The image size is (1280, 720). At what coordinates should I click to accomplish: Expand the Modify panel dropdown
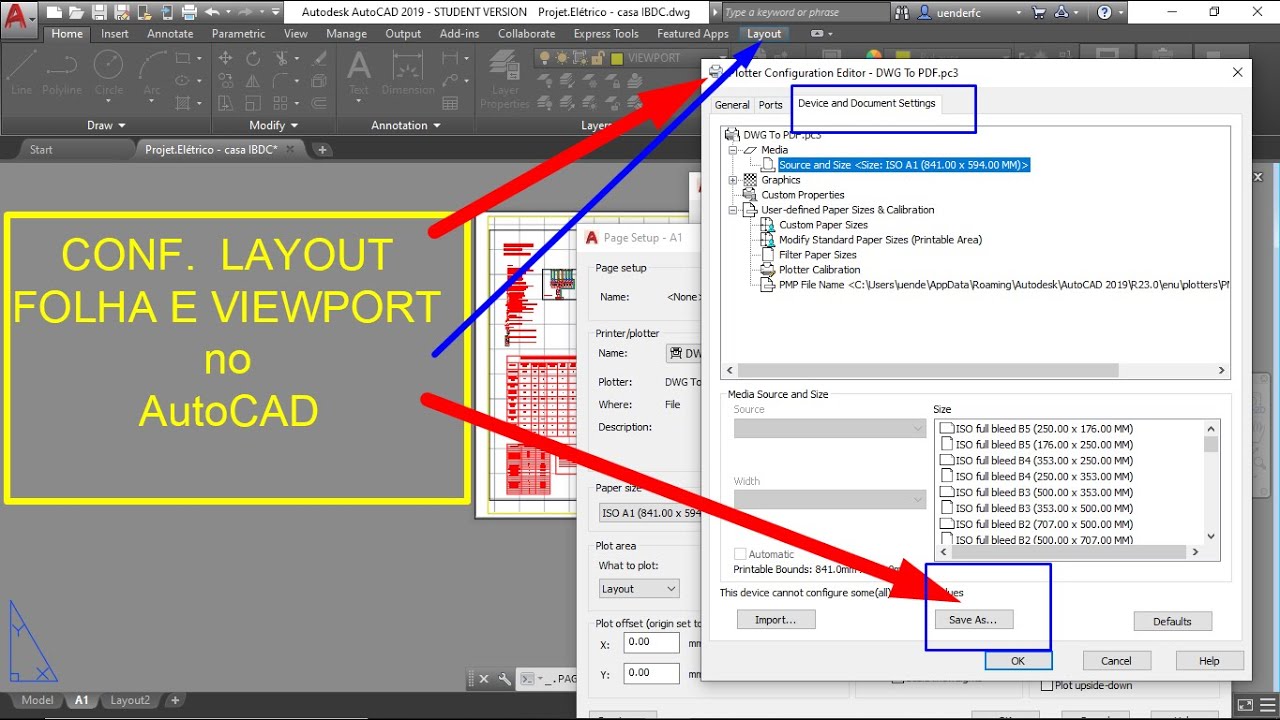[274, 125]
